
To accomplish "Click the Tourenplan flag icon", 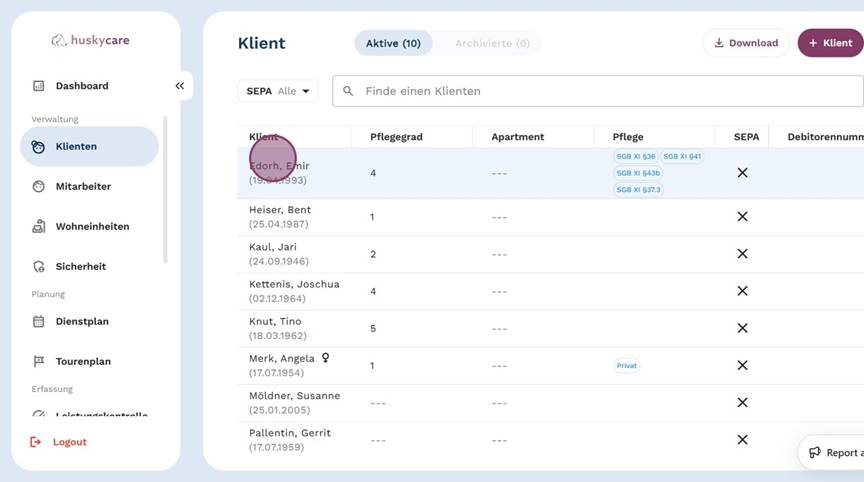I will click(x=39, y=362).
